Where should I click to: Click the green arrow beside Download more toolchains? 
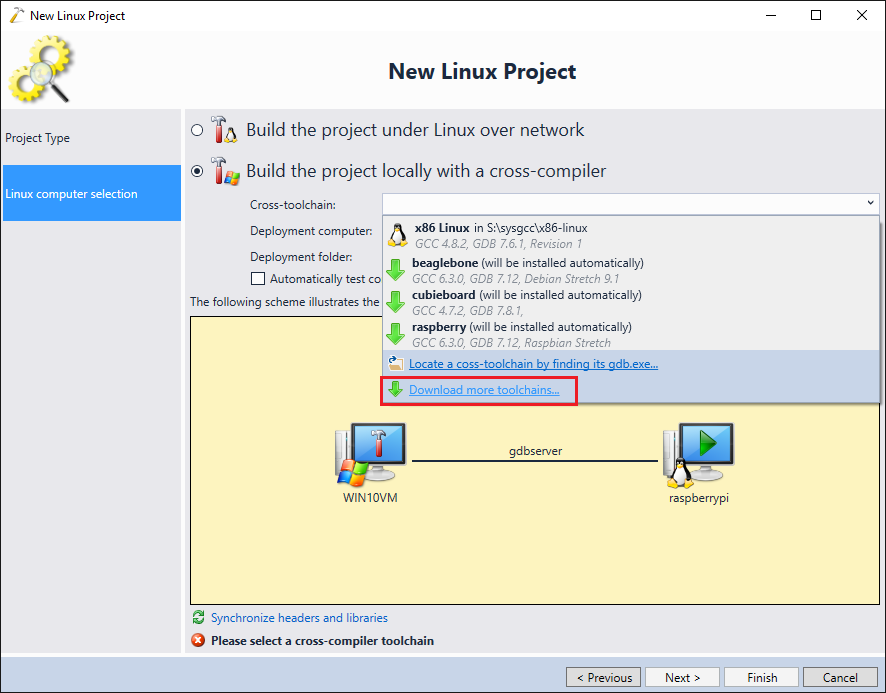(396, 389)
